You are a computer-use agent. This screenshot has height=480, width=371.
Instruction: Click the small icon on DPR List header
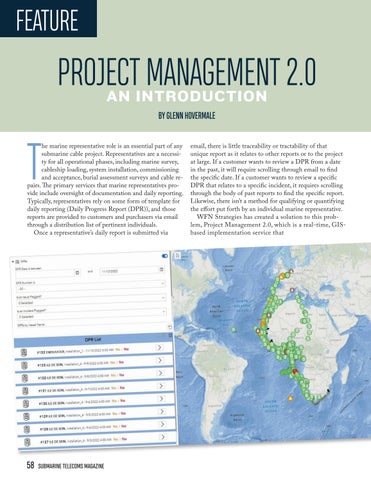point(170,335)
